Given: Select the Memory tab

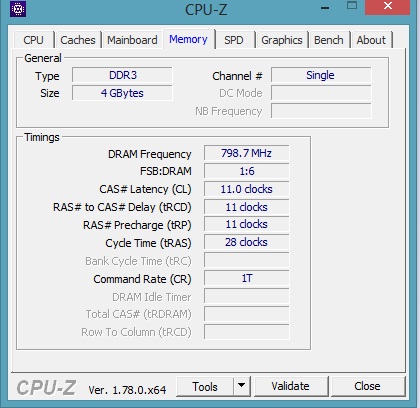Looking at the screenshot, I should tap(188, 39).
